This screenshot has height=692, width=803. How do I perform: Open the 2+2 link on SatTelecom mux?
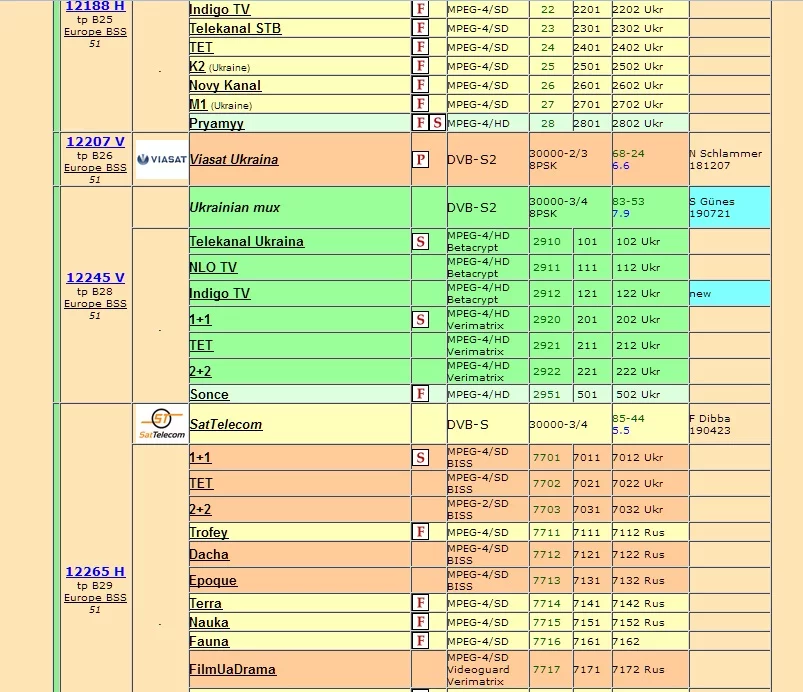tap(200, 510)
